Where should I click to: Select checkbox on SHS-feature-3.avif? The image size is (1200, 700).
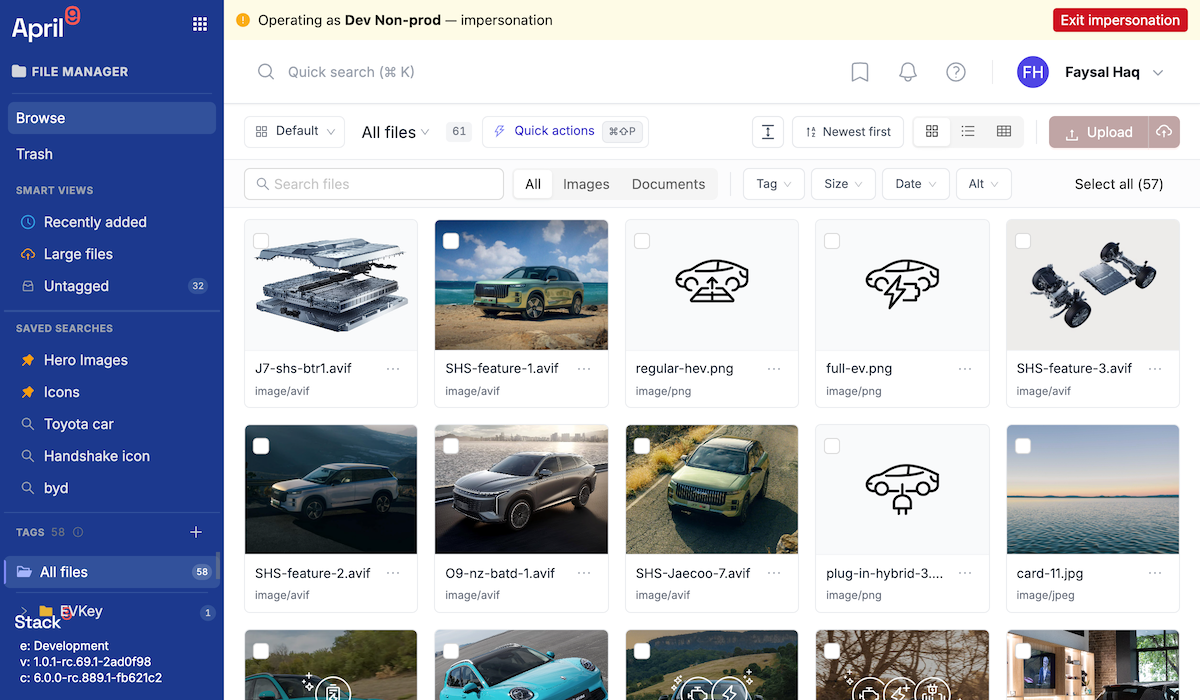1023,241
